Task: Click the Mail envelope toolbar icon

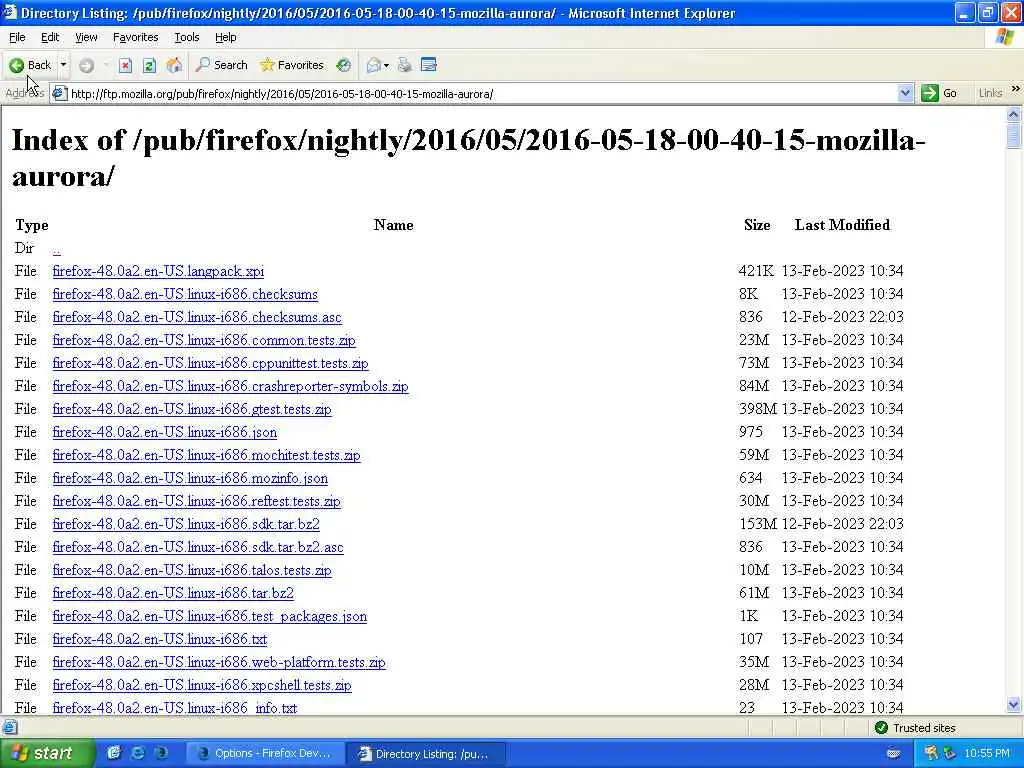Action: pos(374,65)
